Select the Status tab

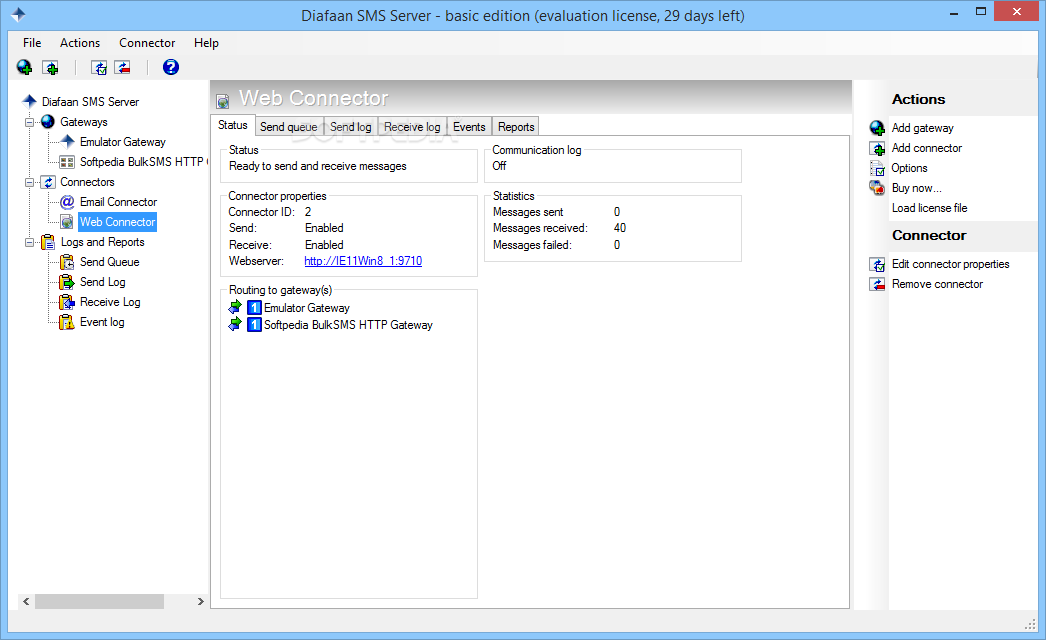[233, 125]
